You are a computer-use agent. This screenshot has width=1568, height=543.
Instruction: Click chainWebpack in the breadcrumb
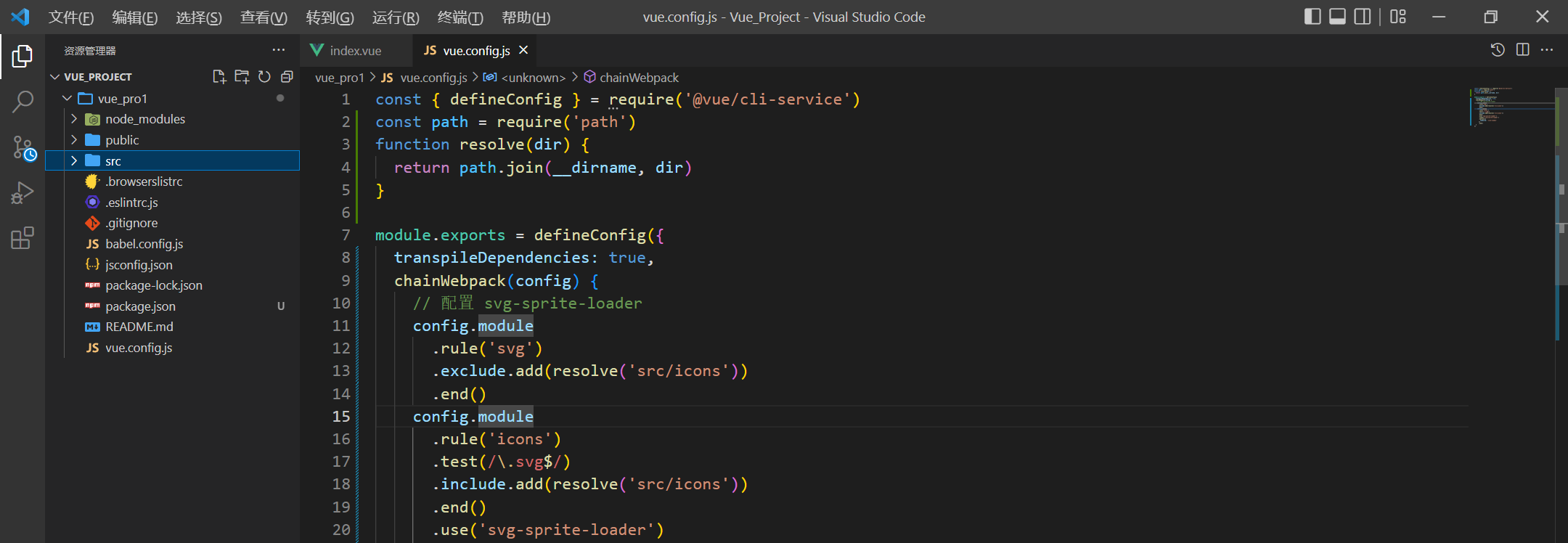click(639, 78)
